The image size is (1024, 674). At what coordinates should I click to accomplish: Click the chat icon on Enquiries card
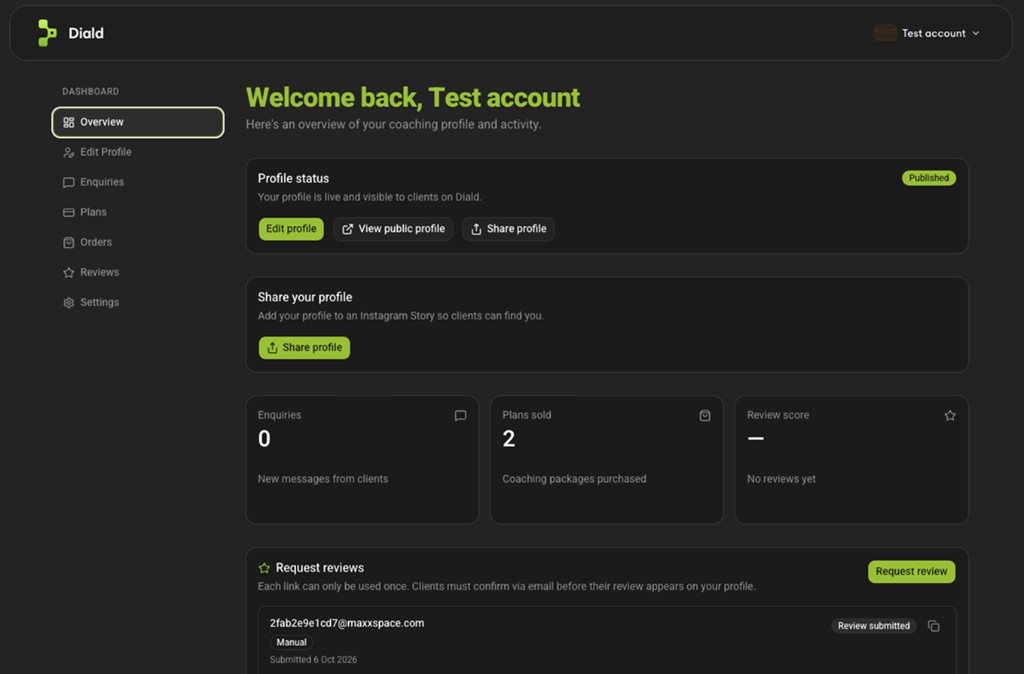pos(460,415)
